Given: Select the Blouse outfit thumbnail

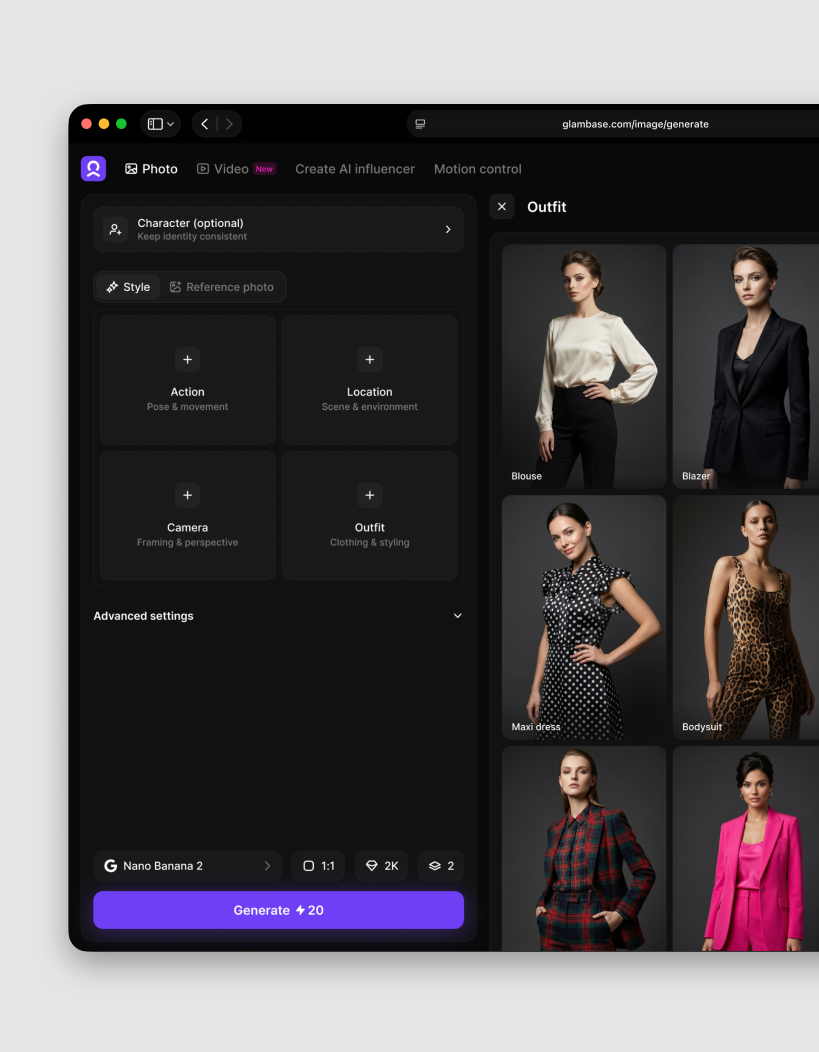Looking at the screenshot, I should (584, 366).
